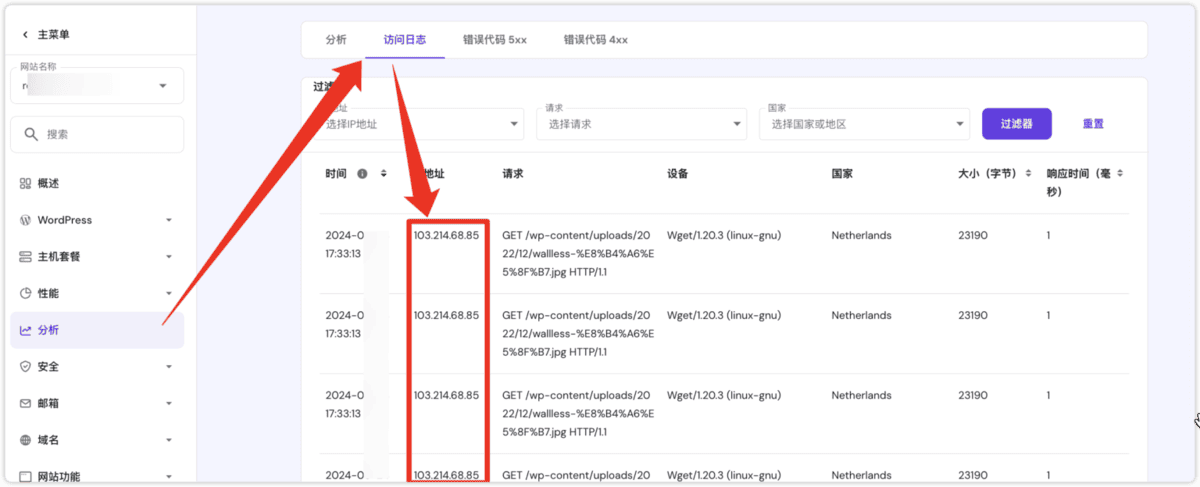
Task: Expand the 邮箱 sidebar section
Action: (168, 404)
